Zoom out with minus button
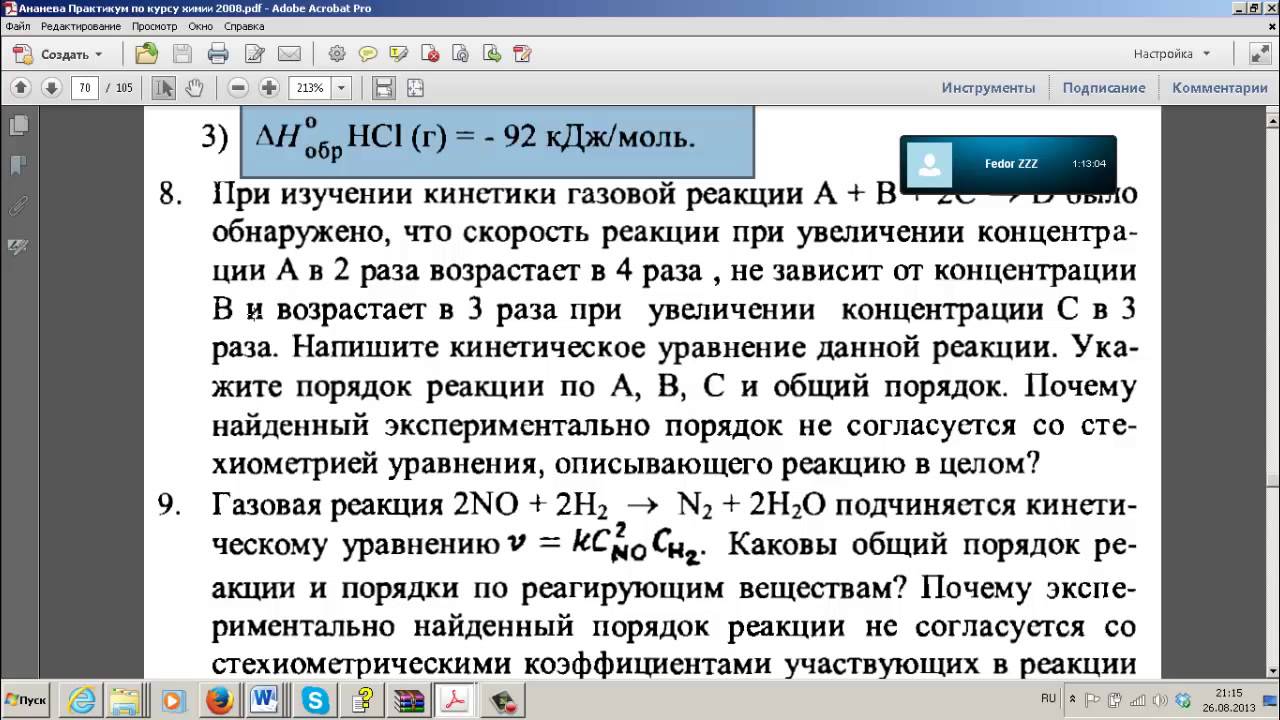Image resolution: width=1280 pixels, height=720 pixels. [x=238, y=88]
